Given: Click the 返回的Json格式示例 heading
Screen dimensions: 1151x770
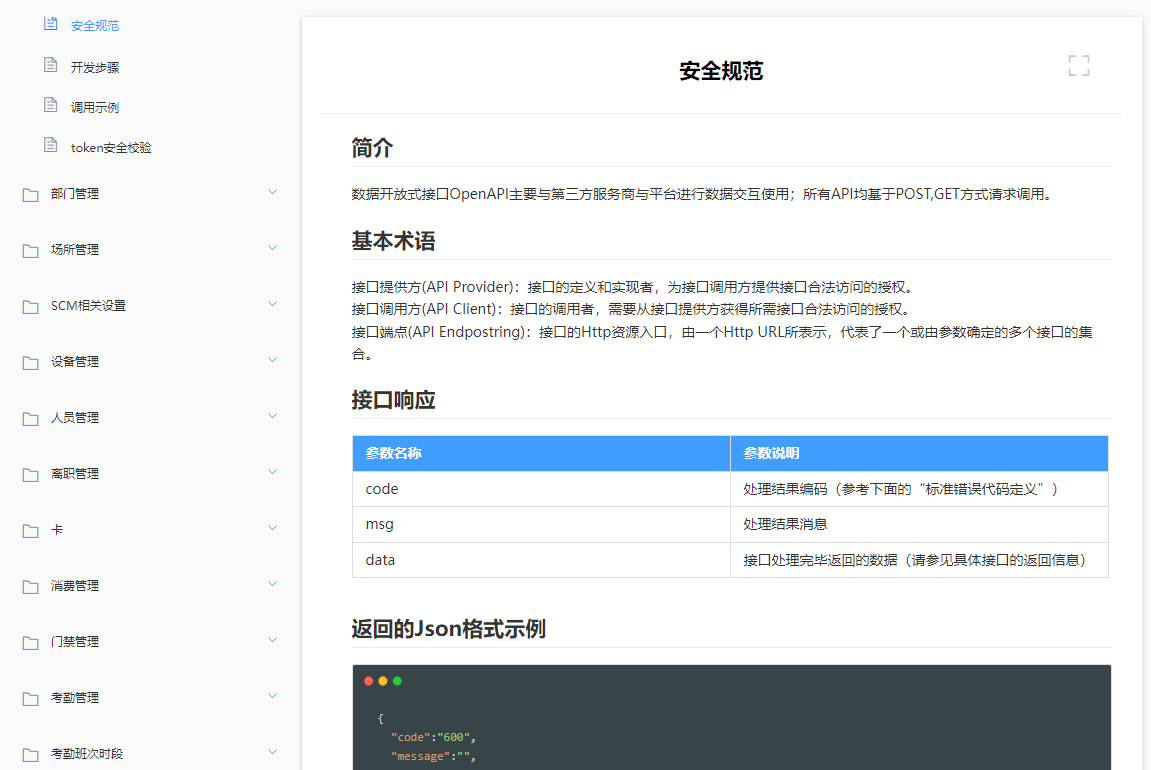Looking at the screenshot, I should (x=449, y=629).
